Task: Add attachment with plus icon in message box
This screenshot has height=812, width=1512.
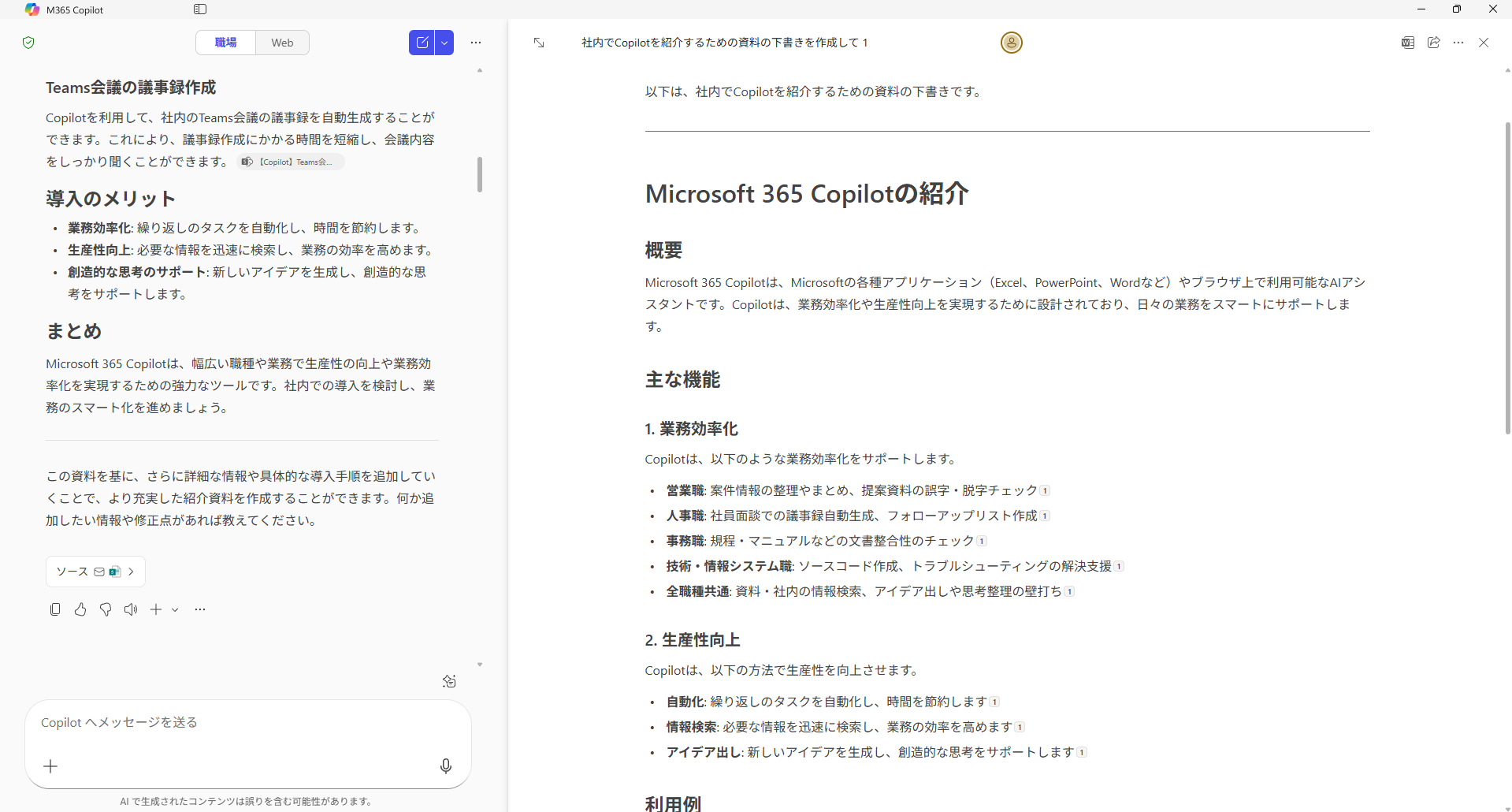Action: [x=50, y=766]
